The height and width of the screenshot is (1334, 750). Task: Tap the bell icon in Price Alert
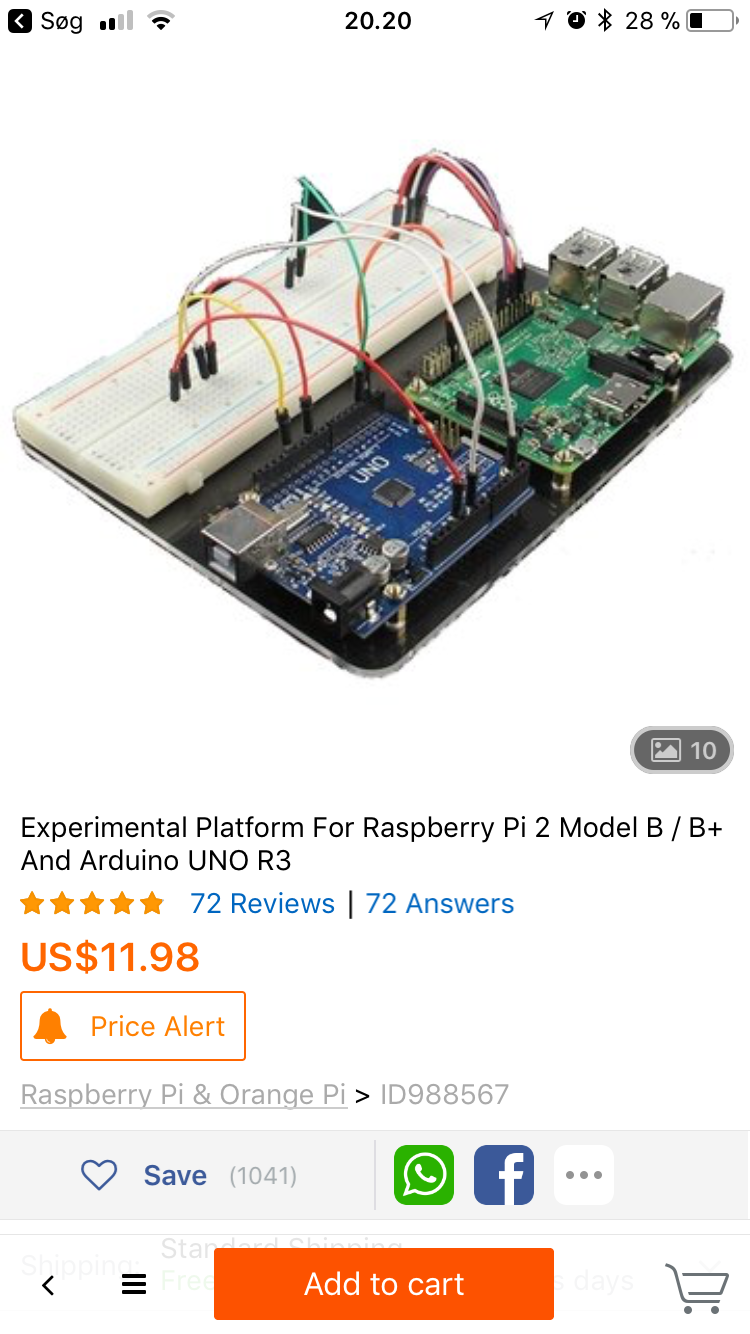click(50, 1026)
